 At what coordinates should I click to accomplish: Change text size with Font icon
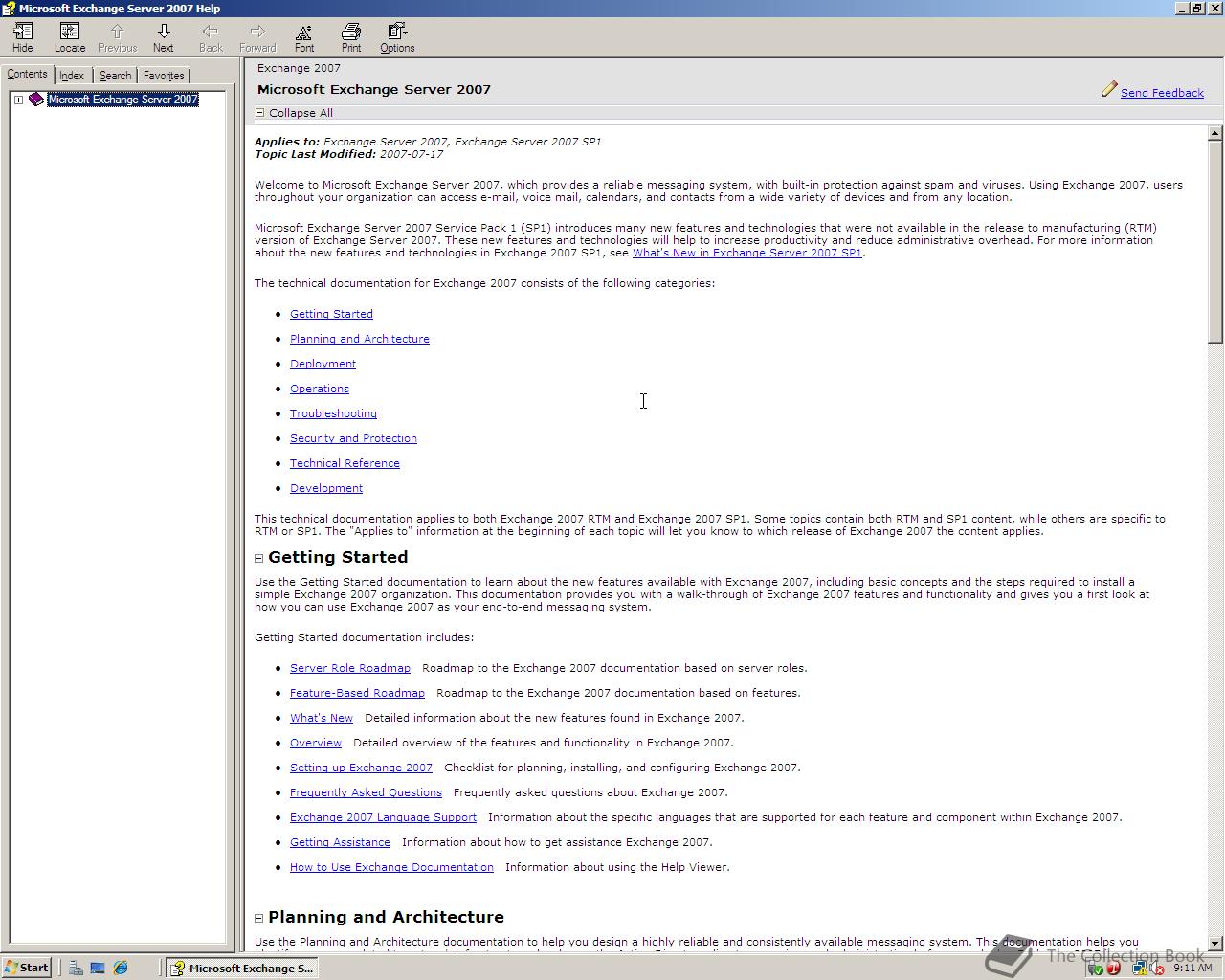[x=303, y=32]
